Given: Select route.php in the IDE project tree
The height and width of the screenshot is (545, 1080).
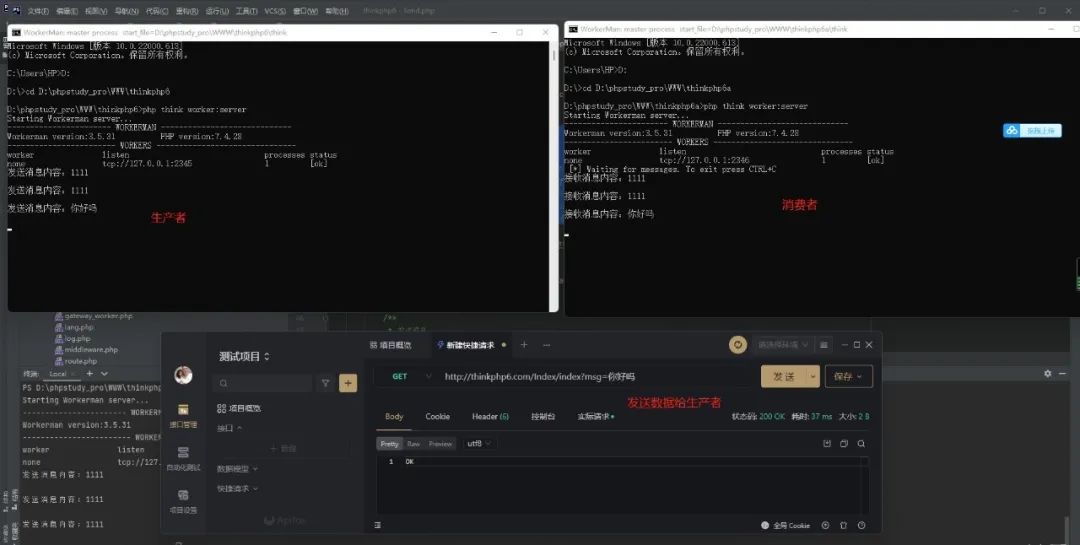Looking at the screenshot, I should pyautogui.click(x=76, y=361).
